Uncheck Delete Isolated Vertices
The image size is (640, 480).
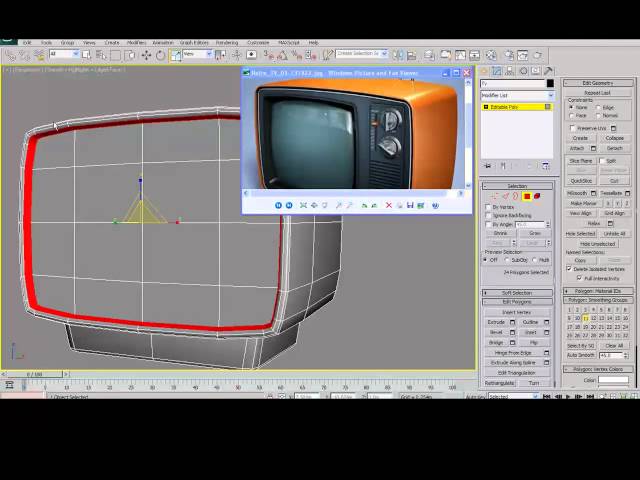(569, 269)
